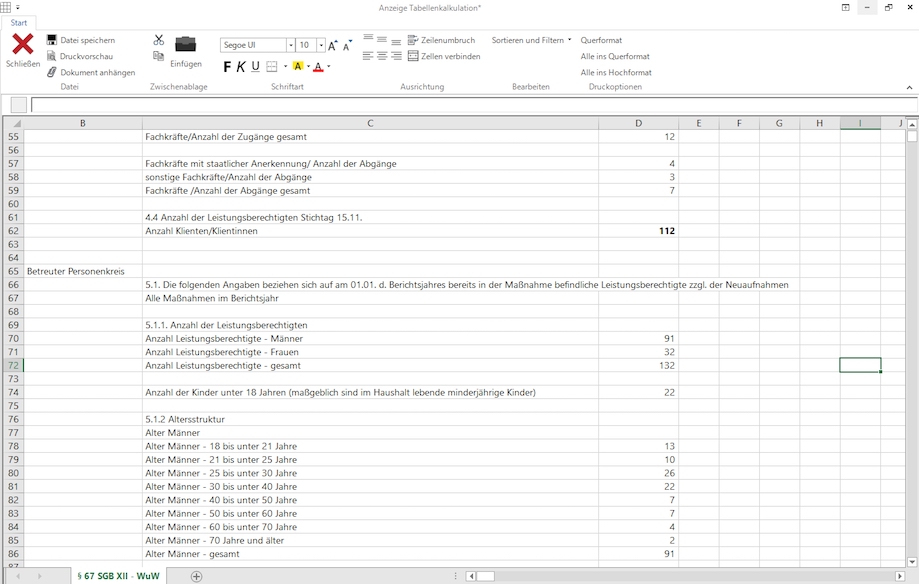This screenshot has width=919, height=584.
Task: Center text horizontally
Action: pos(382,56)
